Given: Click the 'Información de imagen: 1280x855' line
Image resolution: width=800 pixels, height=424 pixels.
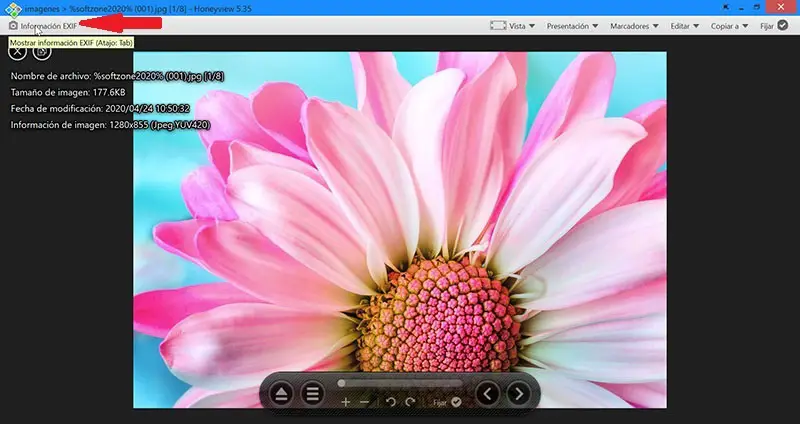Looking at the screenshot, I should coord(110,124).
